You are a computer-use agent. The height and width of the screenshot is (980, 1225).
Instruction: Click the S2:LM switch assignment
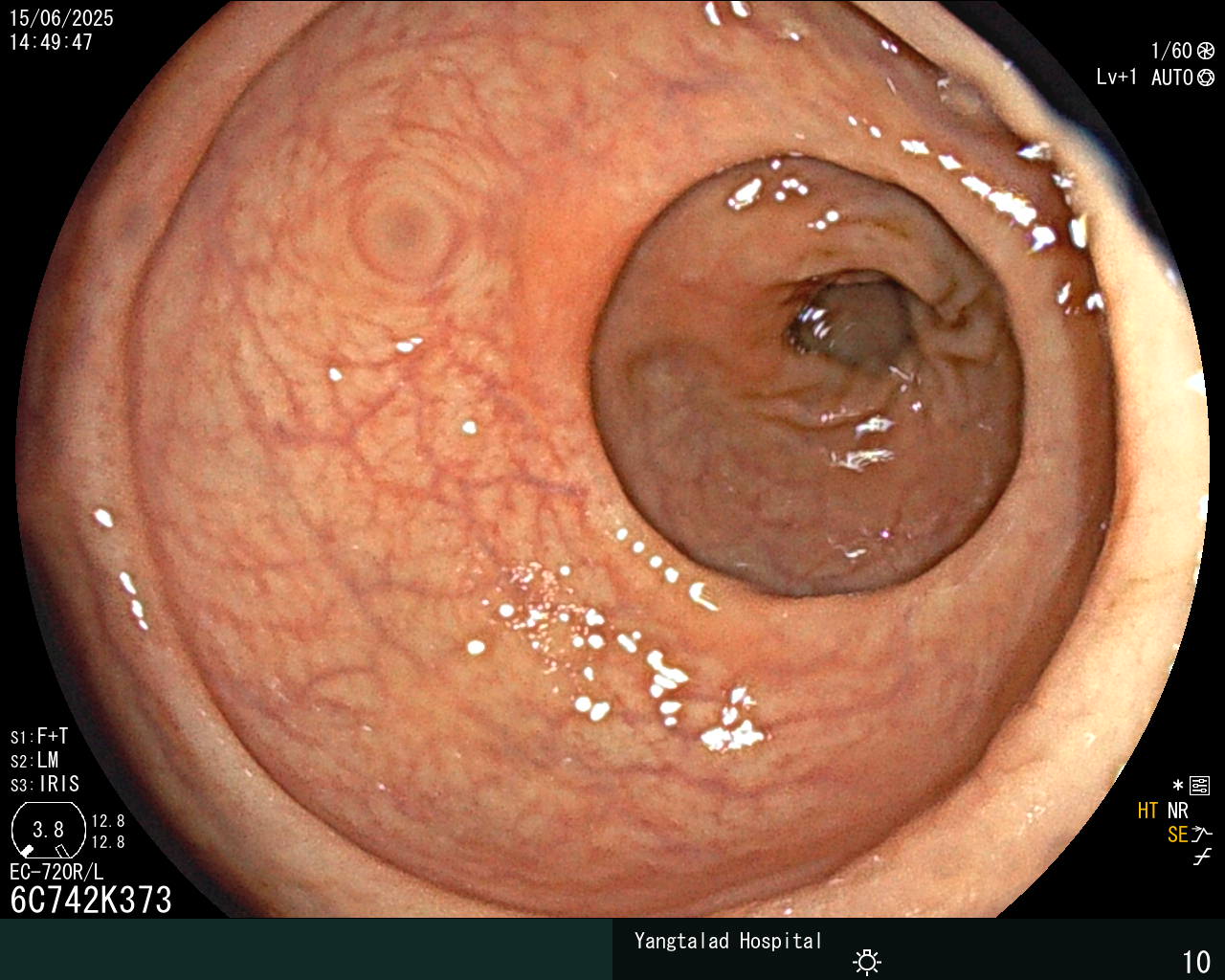[x=34, y=760]
